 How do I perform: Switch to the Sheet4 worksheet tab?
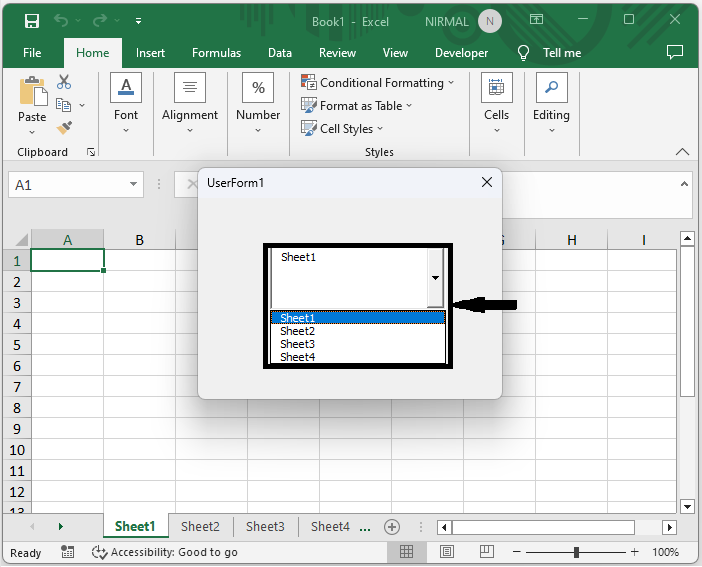point(330,526)
